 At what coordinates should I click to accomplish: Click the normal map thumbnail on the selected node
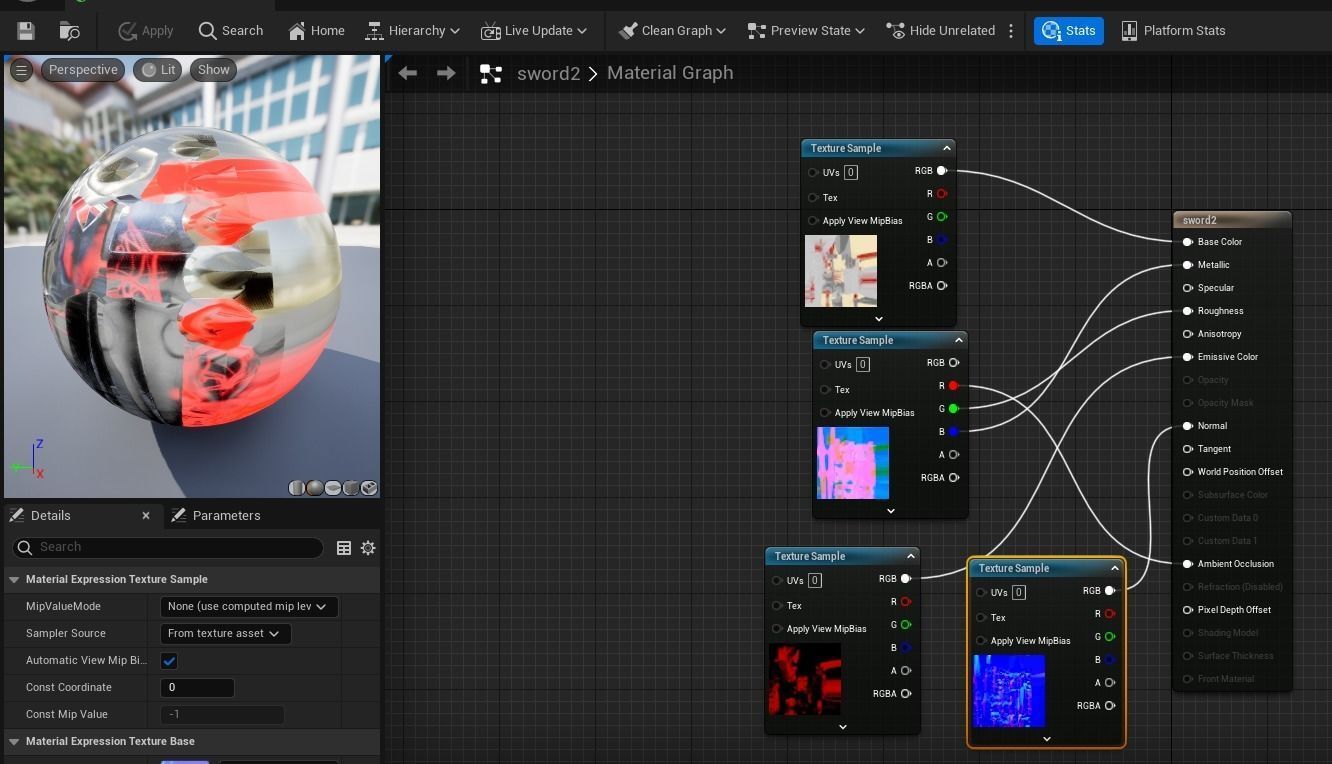coord(1009,691)
